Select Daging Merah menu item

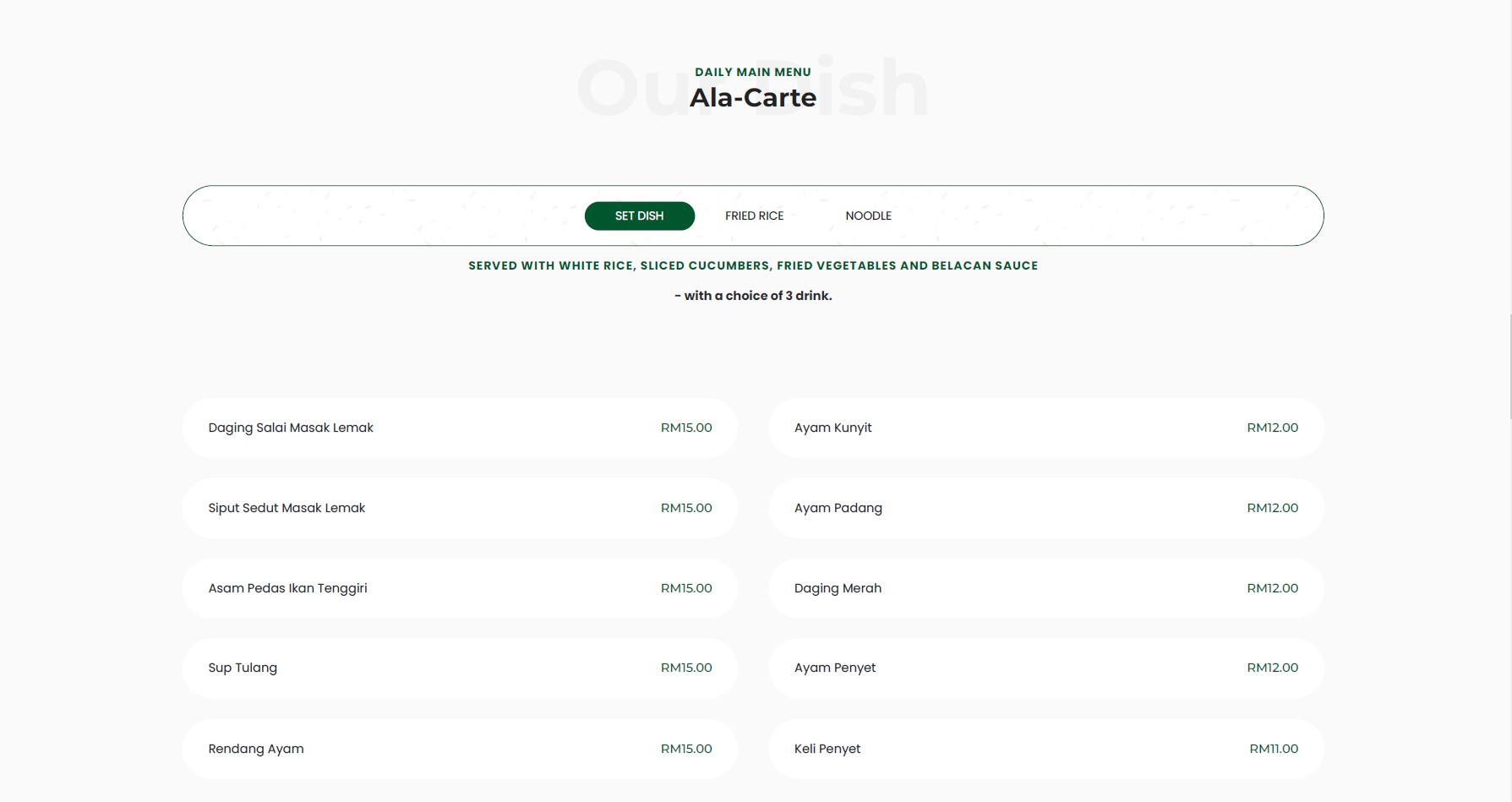838,588
